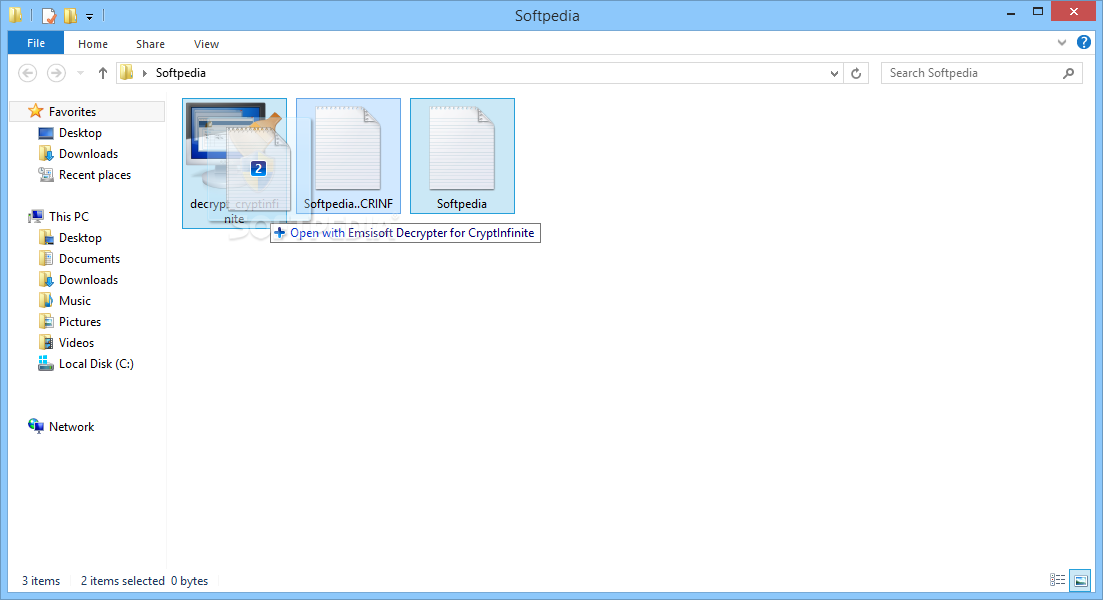This screenshot has height=600, width=1103.
Task: Open the recent locations dropdown arrow
Action: pos(80,73)
